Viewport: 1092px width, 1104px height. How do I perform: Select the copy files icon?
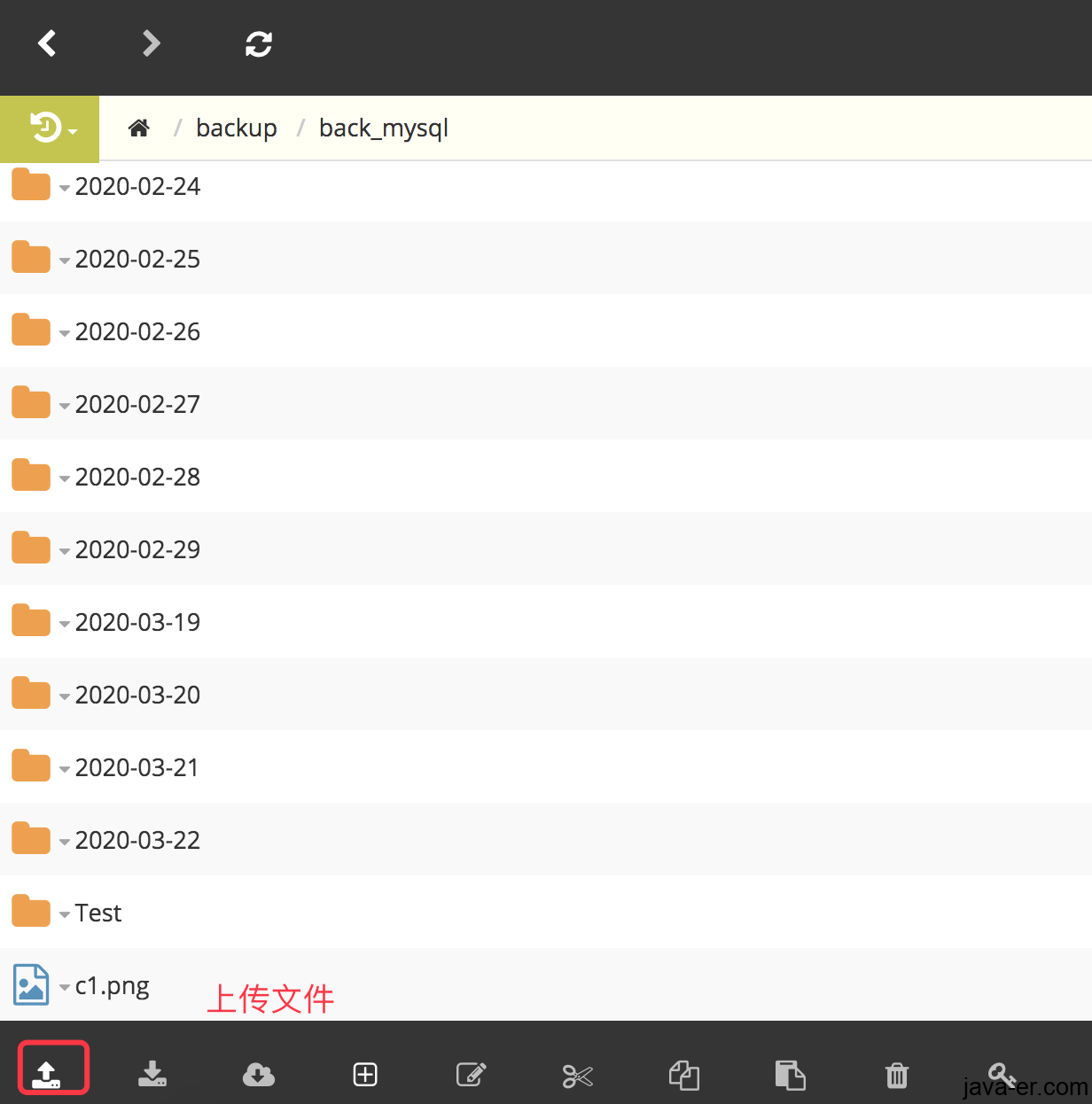click(683, 1075)
